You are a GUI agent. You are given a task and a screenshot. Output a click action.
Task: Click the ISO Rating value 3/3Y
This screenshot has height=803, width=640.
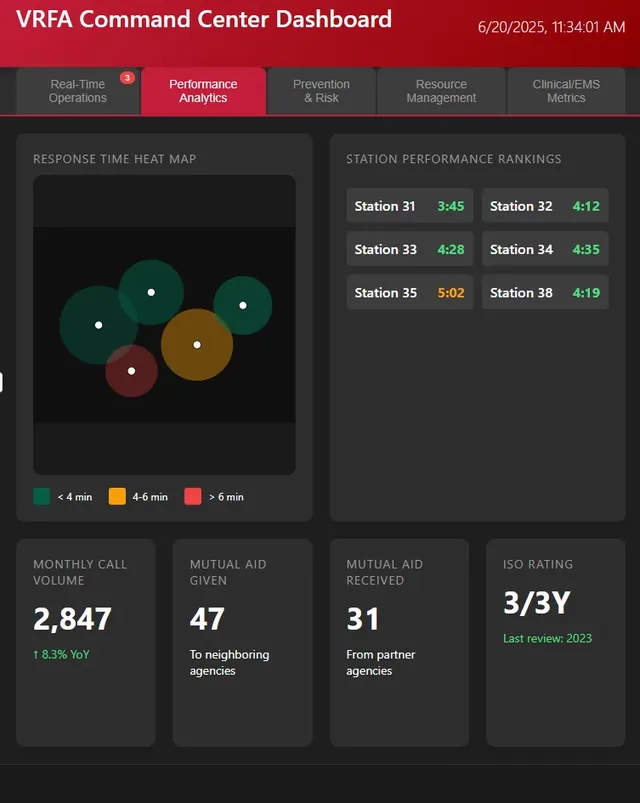click(537, 603)
